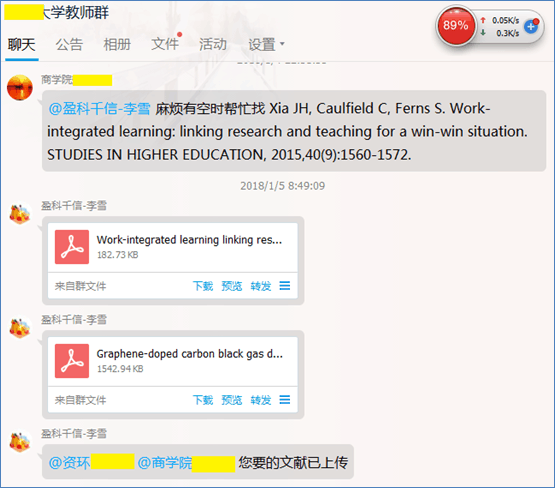Click avatar above the Work-integrated learning file

[x=20, y=214]
